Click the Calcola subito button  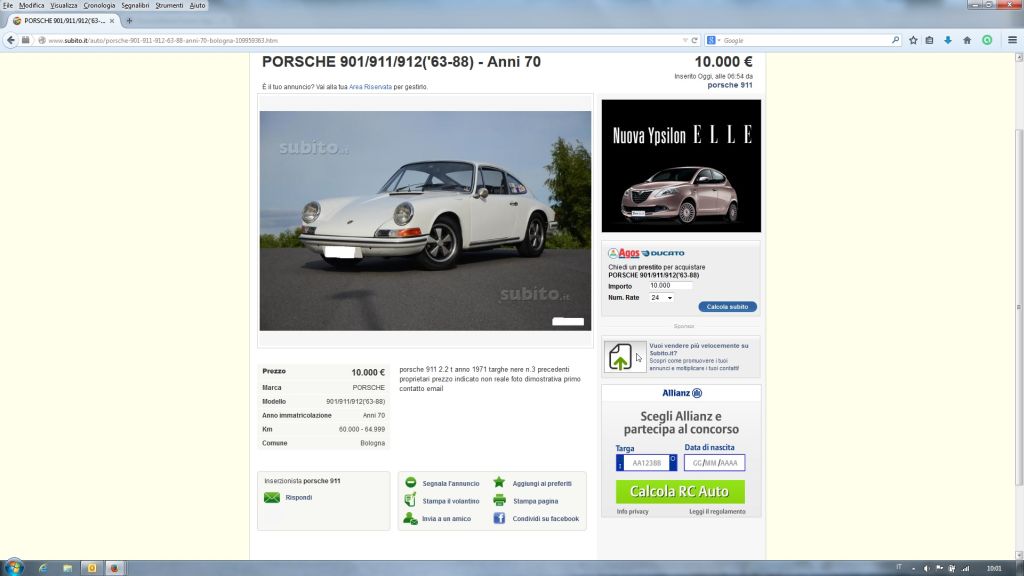tap(728, 307)
